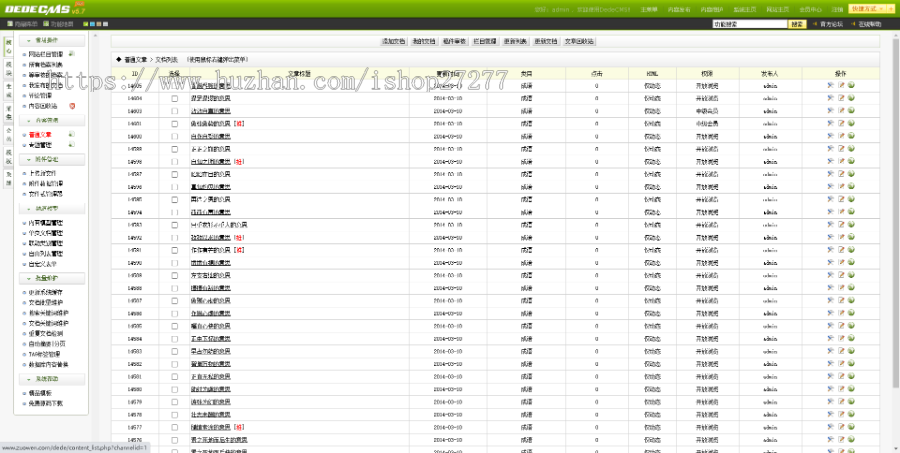
Task: Click the quick-attribute icon in row 14595
Action: (830, 199)
